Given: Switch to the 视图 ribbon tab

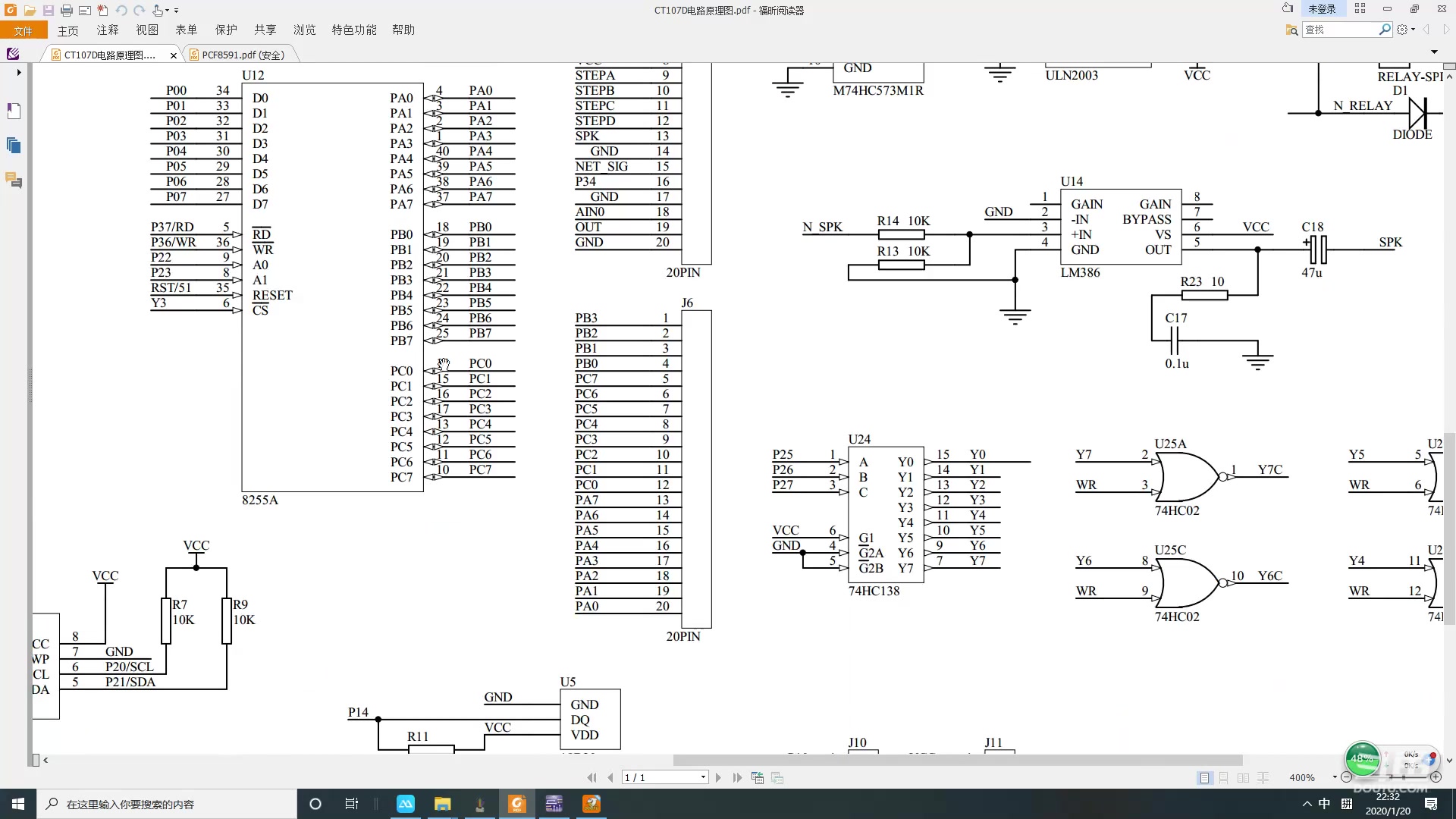Looking at the screenshot, I should [x=147, y=30].
